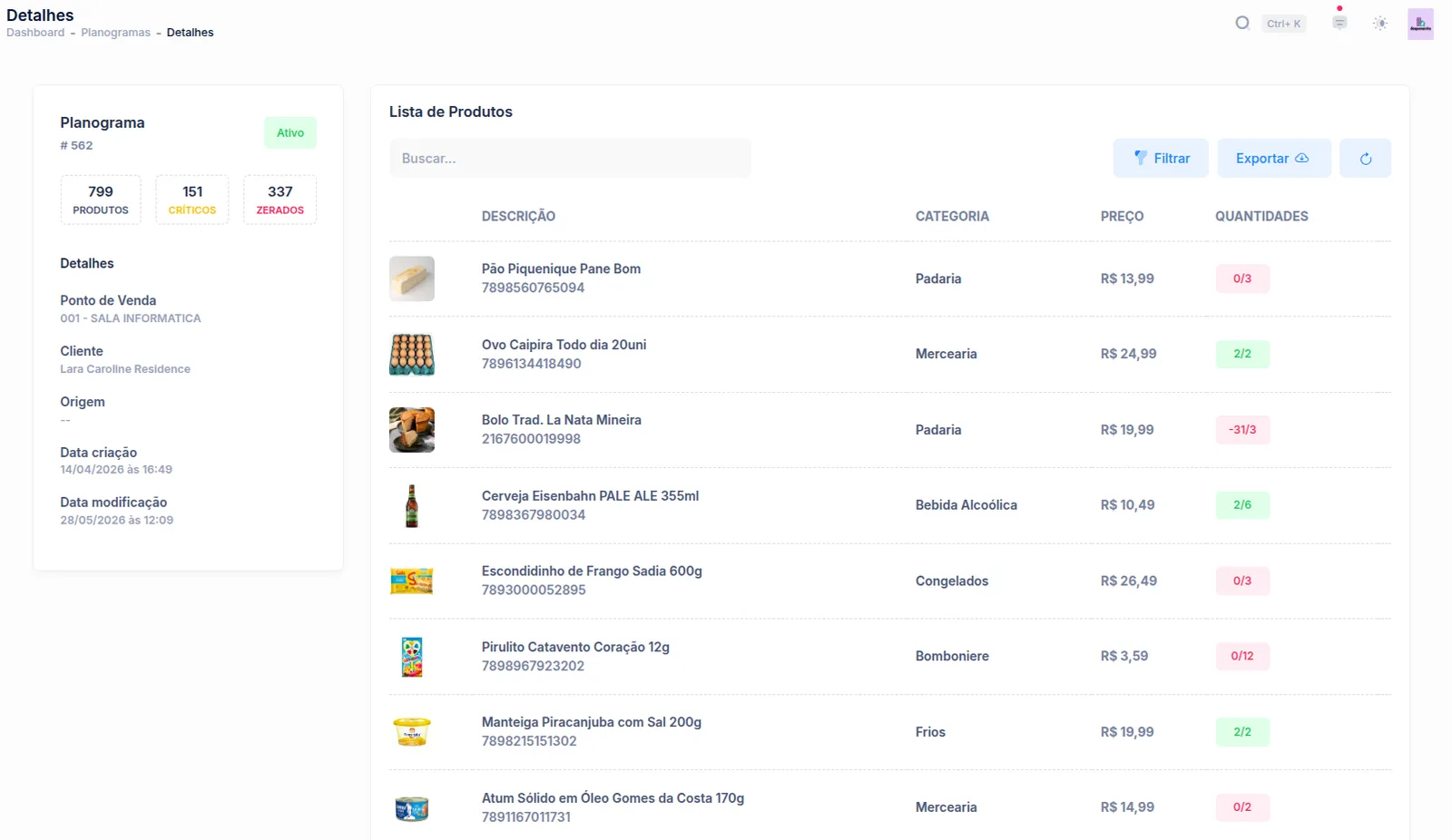Click '001 - SALA INFORMATICA' point of sale
Screen dimensions: 1452x840
[131, 318]
